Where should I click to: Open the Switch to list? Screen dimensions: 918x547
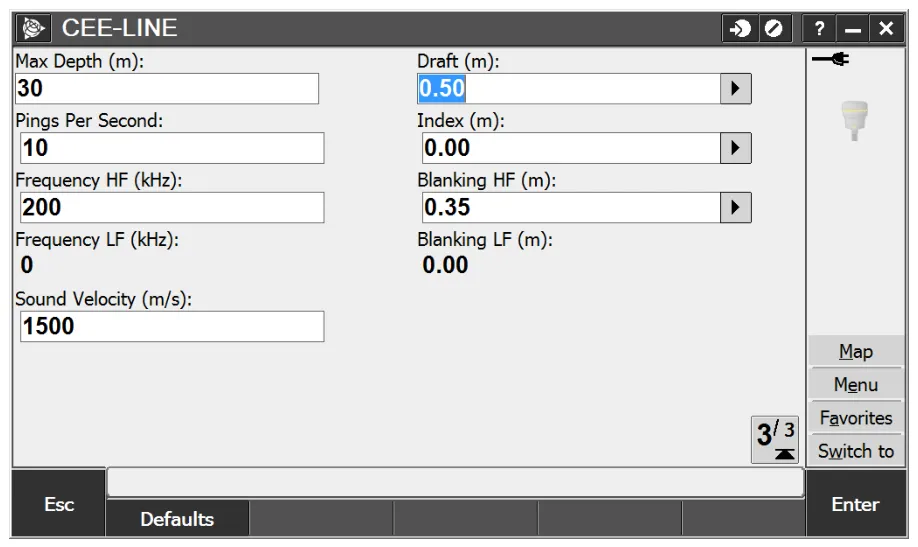point(856,451)
